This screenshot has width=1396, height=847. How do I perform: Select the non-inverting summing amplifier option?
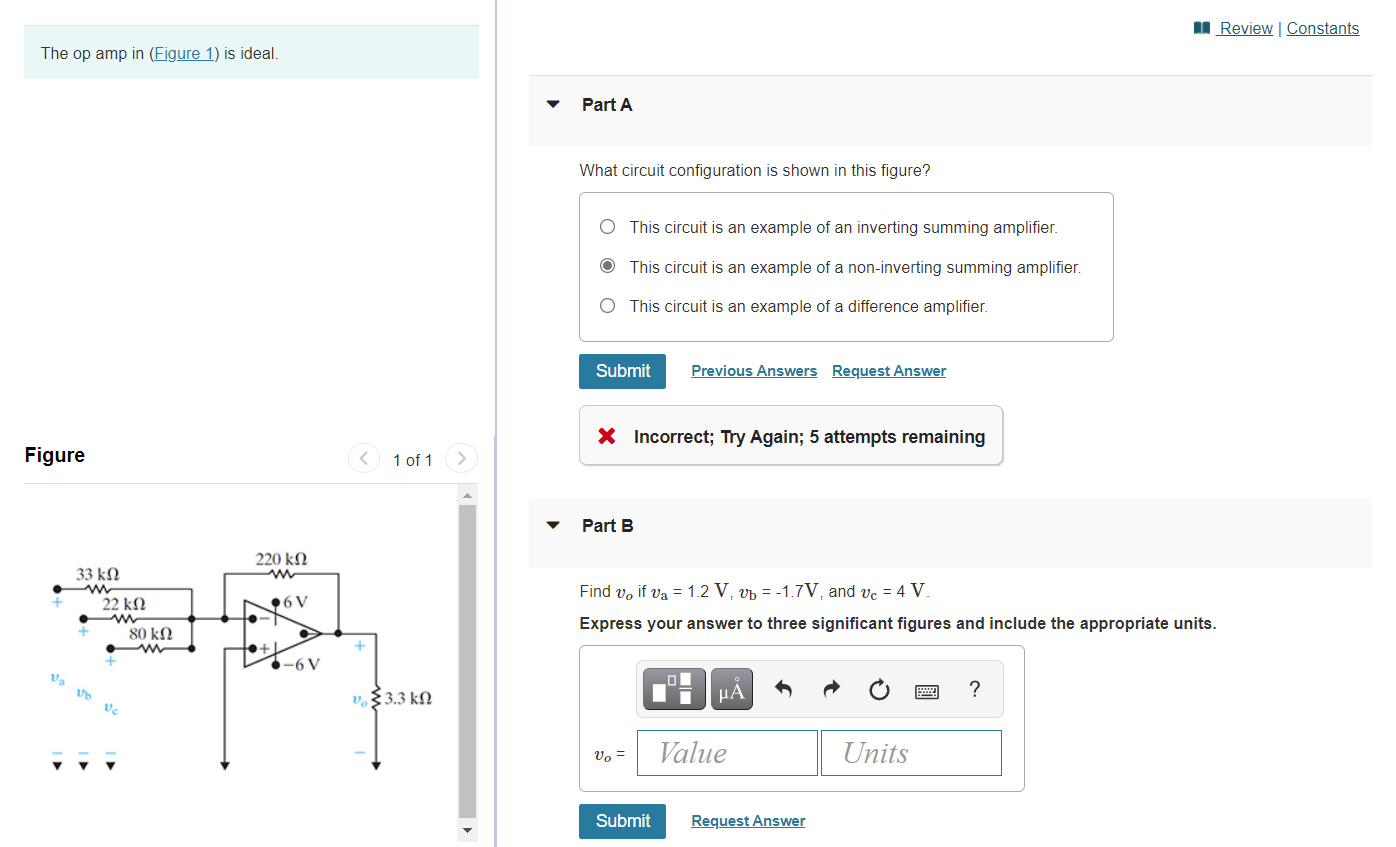click(607, 265)
